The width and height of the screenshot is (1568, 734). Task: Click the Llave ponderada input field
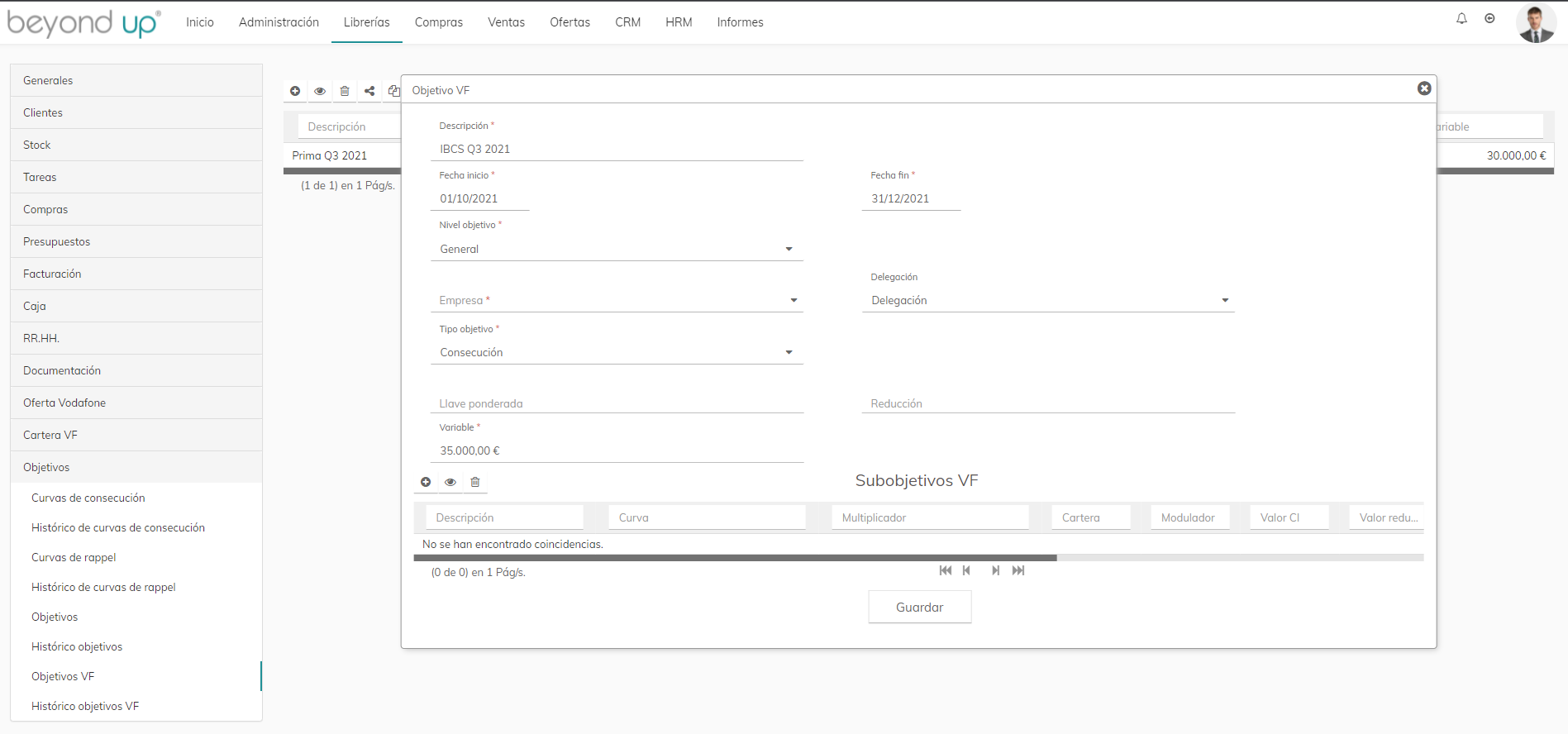616,403
